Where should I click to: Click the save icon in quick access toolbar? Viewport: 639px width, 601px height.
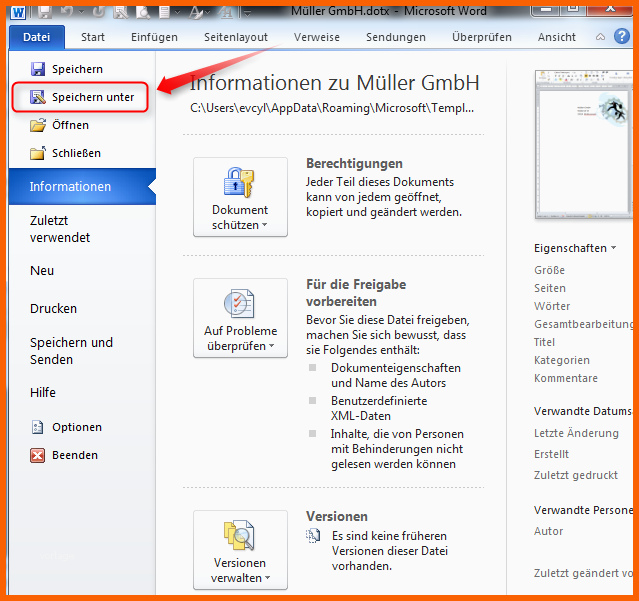(x=44, y=12)
